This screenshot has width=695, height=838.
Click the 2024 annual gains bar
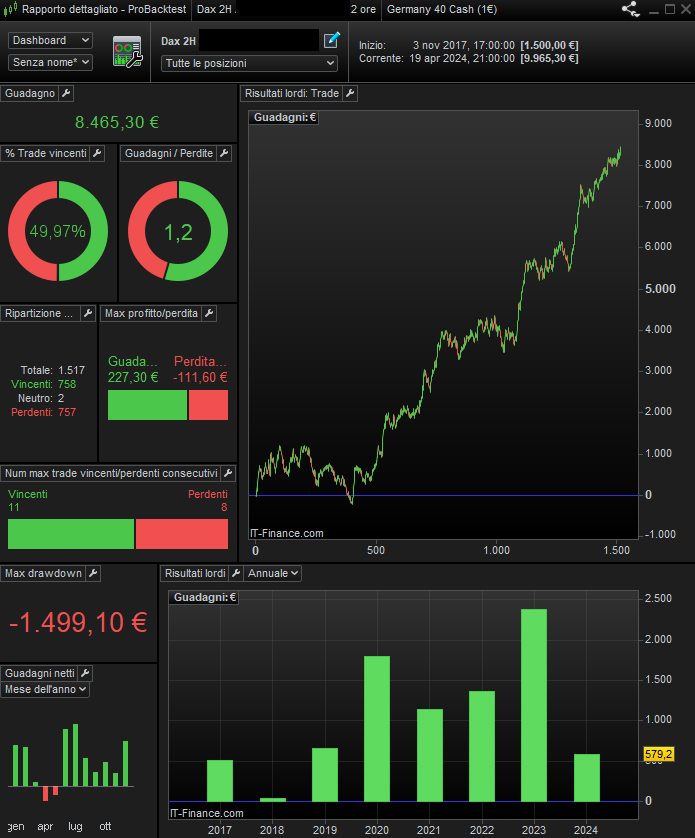pyautogui.click(x=586, y=778)
